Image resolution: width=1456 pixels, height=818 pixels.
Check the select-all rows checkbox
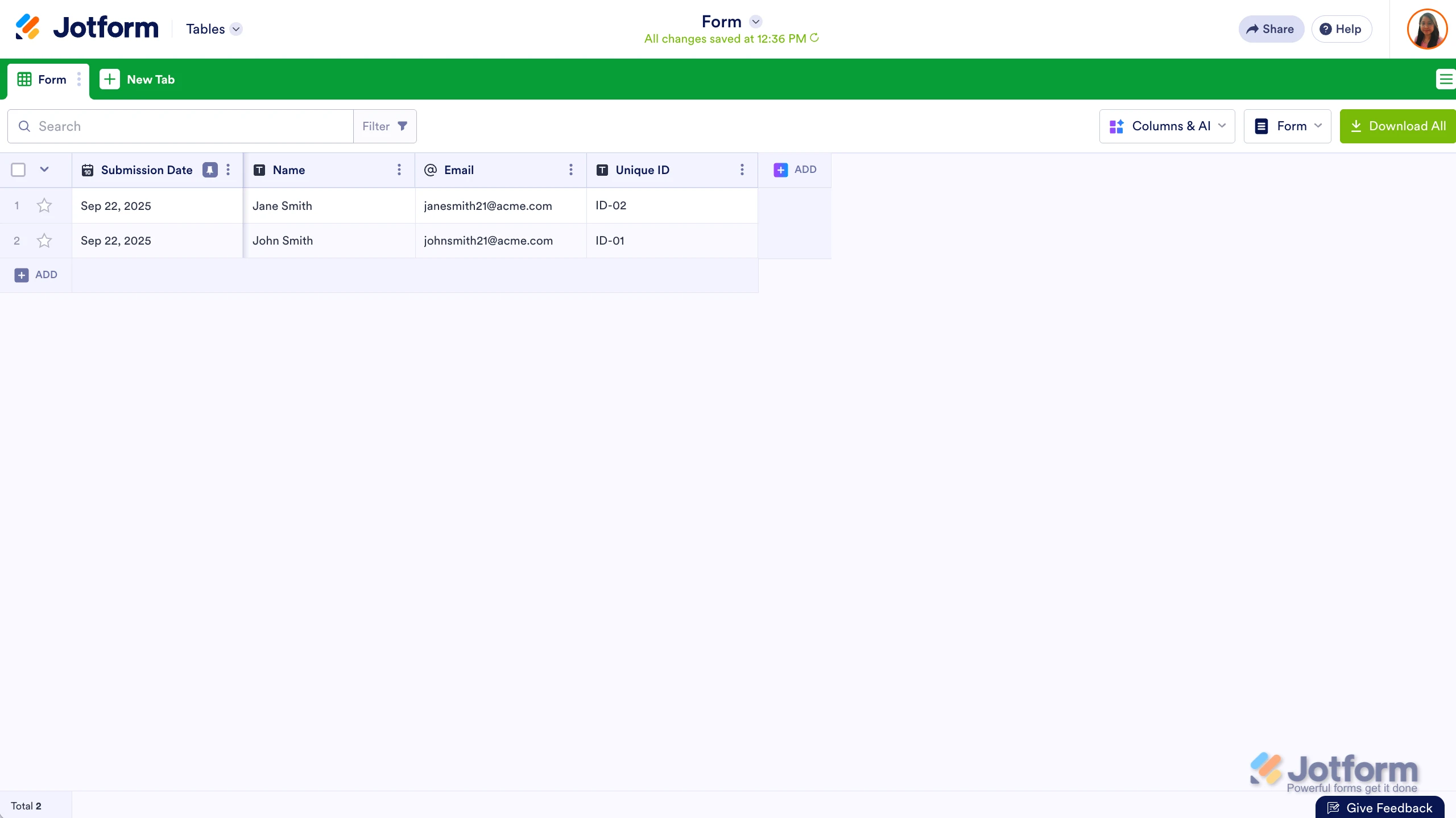click(18, 170)
